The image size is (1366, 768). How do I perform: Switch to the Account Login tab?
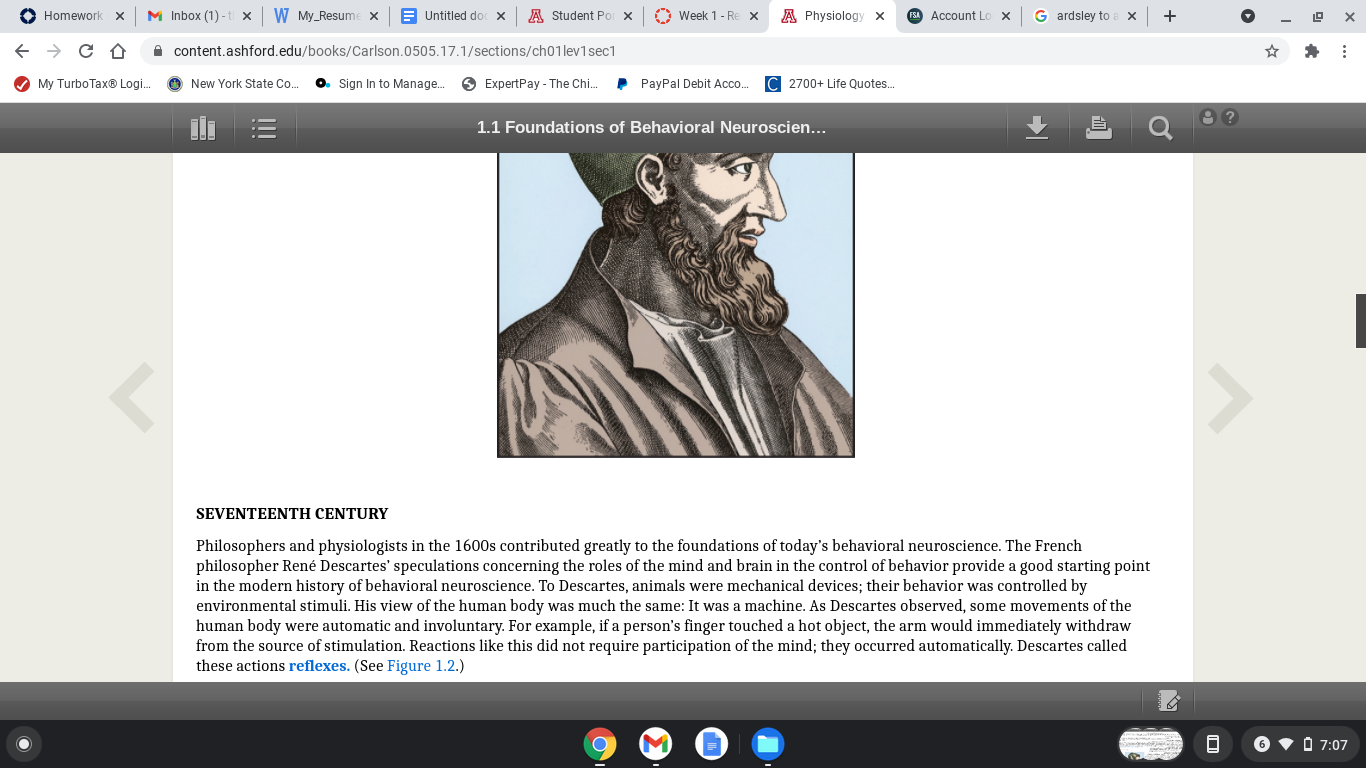[959, 16]
